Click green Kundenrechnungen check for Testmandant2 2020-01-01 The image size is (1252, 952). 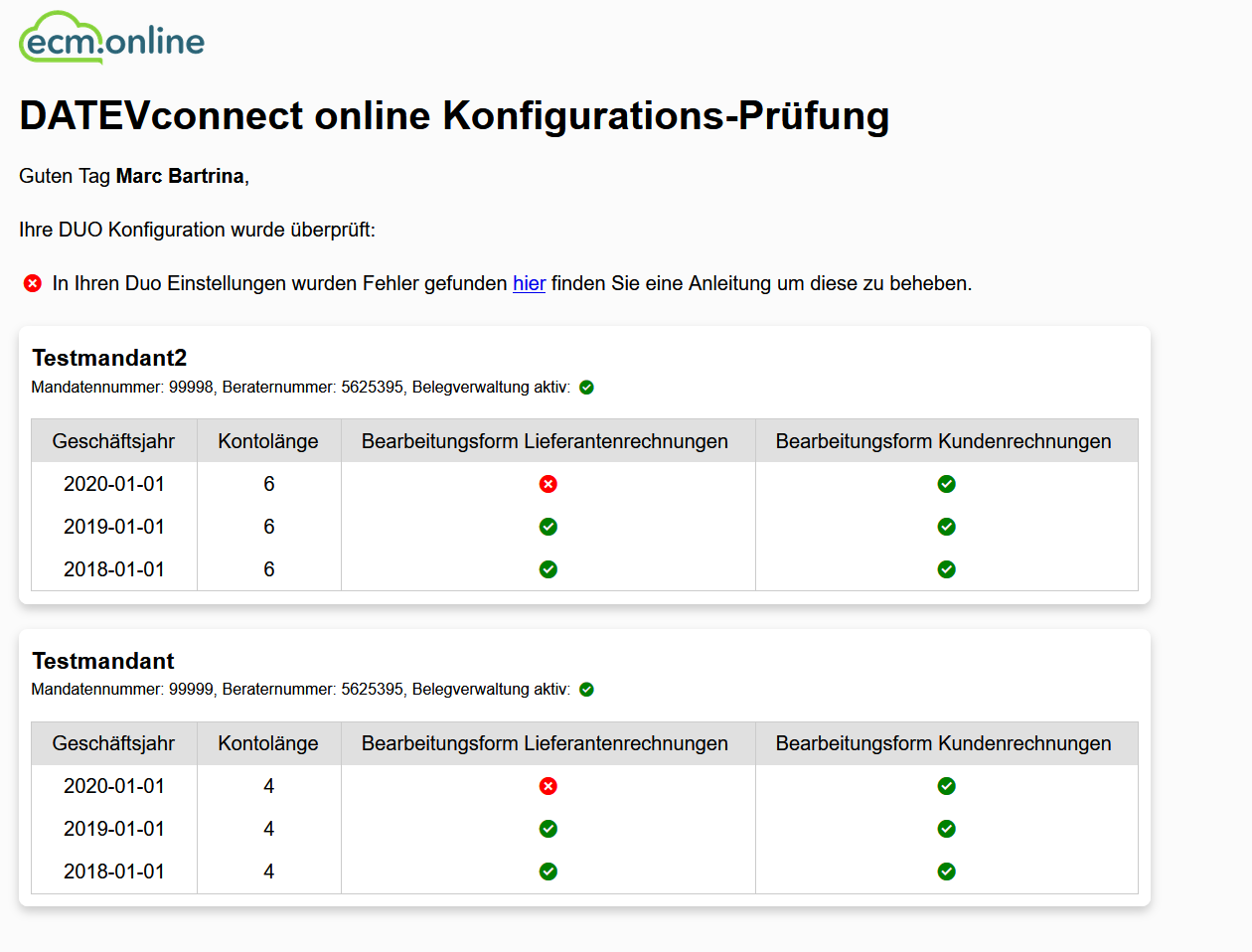947,484
